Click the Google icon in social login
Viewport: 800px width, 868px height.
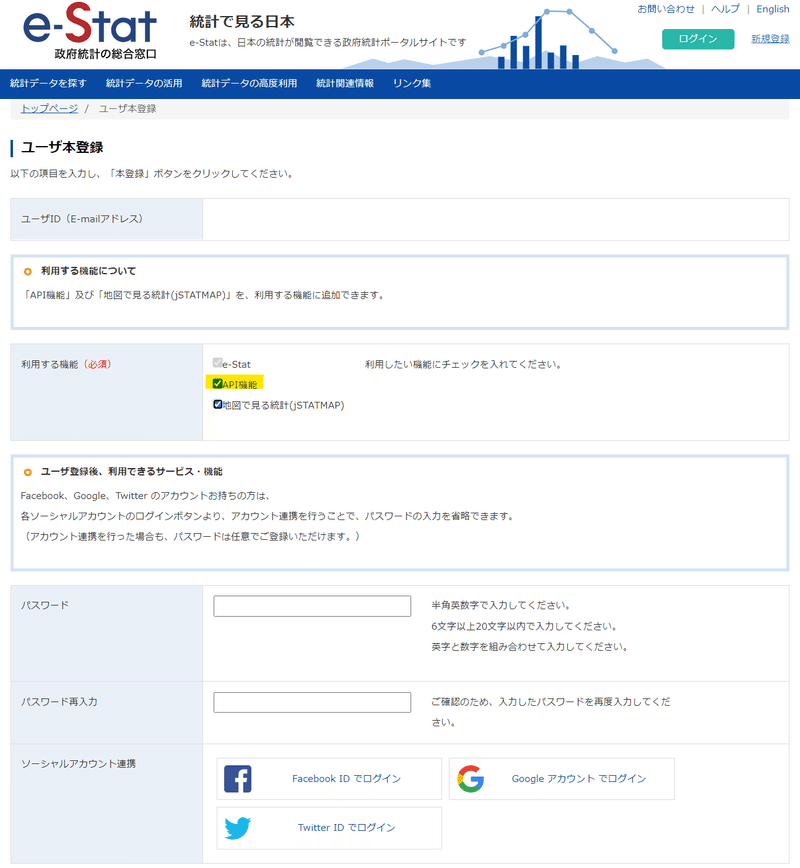(470, 778)
